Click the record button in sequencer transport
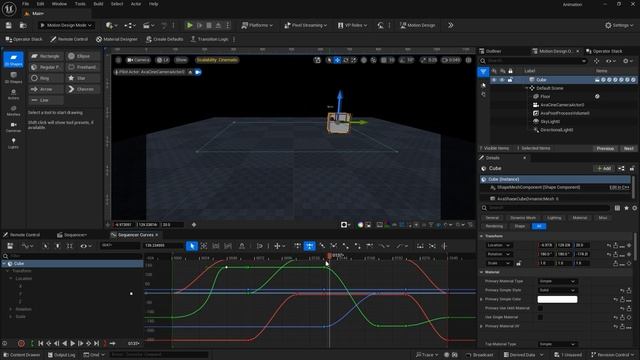This screenshot has height=360, width=640. coord(21,344)
